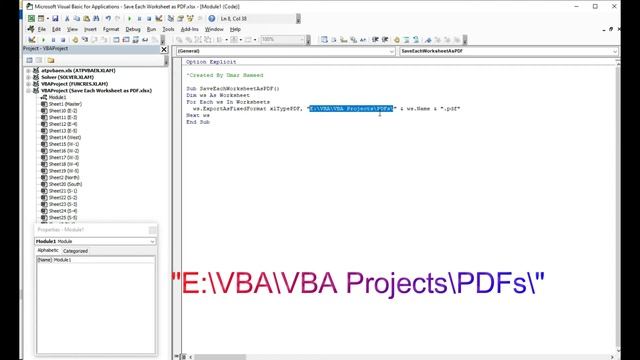The height and width of the screenshot is (360, 640).
Task: Open the File menu
Action: (42, 29)
